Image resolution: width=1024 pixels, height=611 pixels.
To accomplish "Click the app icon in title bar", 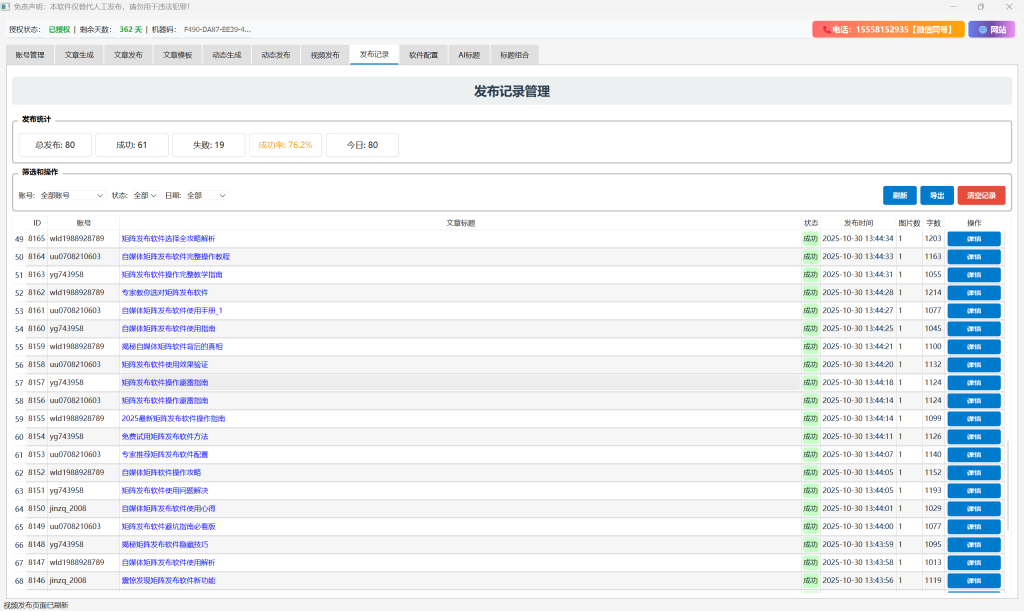I will coord(6,7).
